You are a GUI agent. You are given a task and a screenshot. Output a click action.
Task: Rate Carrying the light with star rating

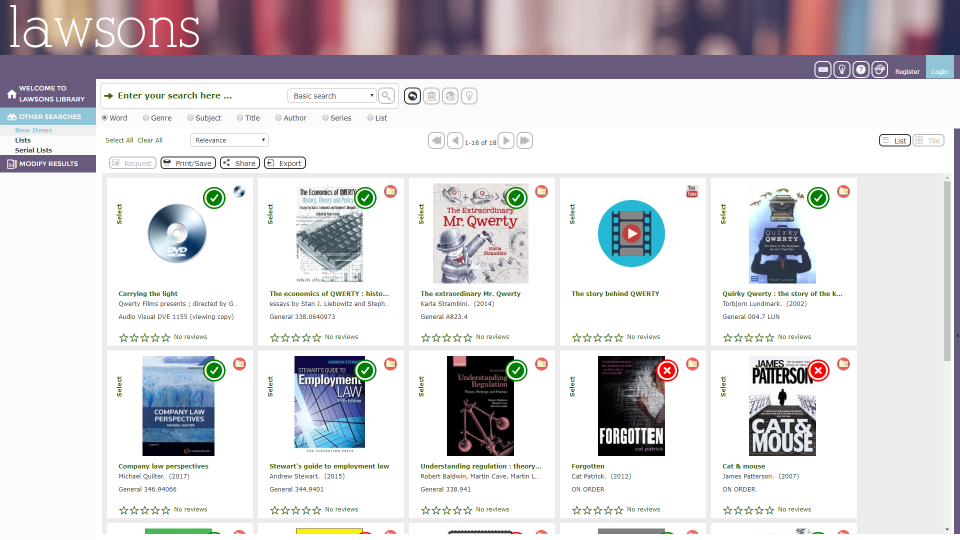[144, 337]
